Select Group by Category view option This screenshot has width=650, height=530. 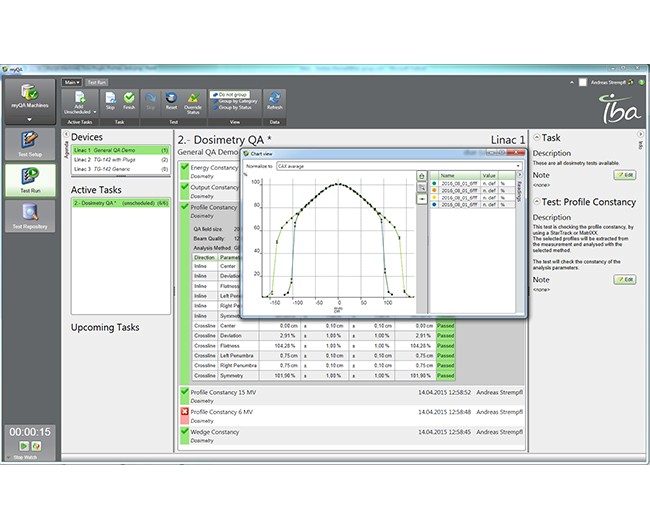pyautogui.click(x=235, y=101)
